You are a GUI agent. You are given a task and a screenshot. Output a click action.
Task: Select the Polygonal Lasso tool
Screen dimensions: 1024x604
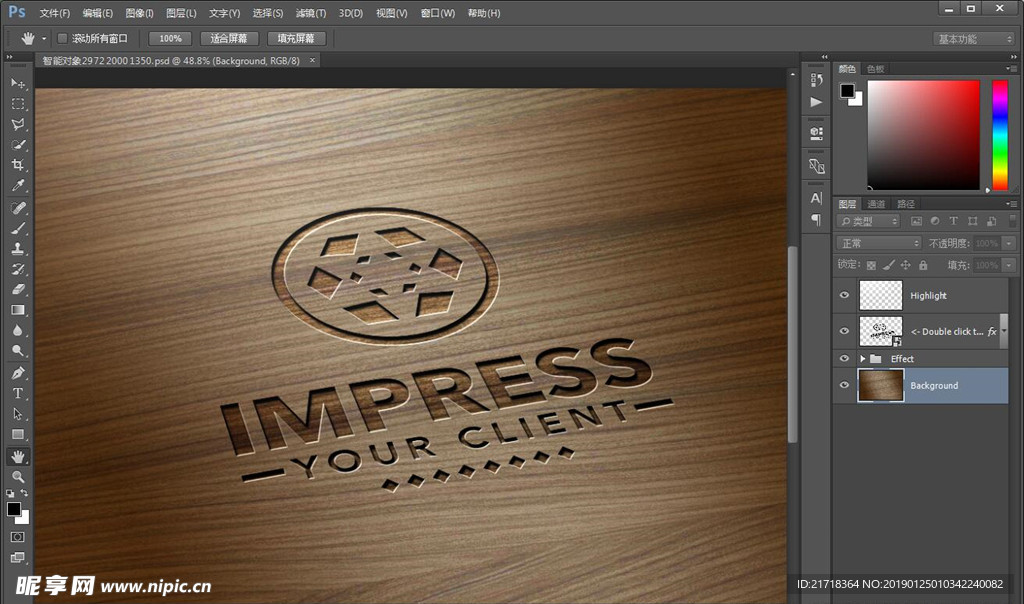18,124
